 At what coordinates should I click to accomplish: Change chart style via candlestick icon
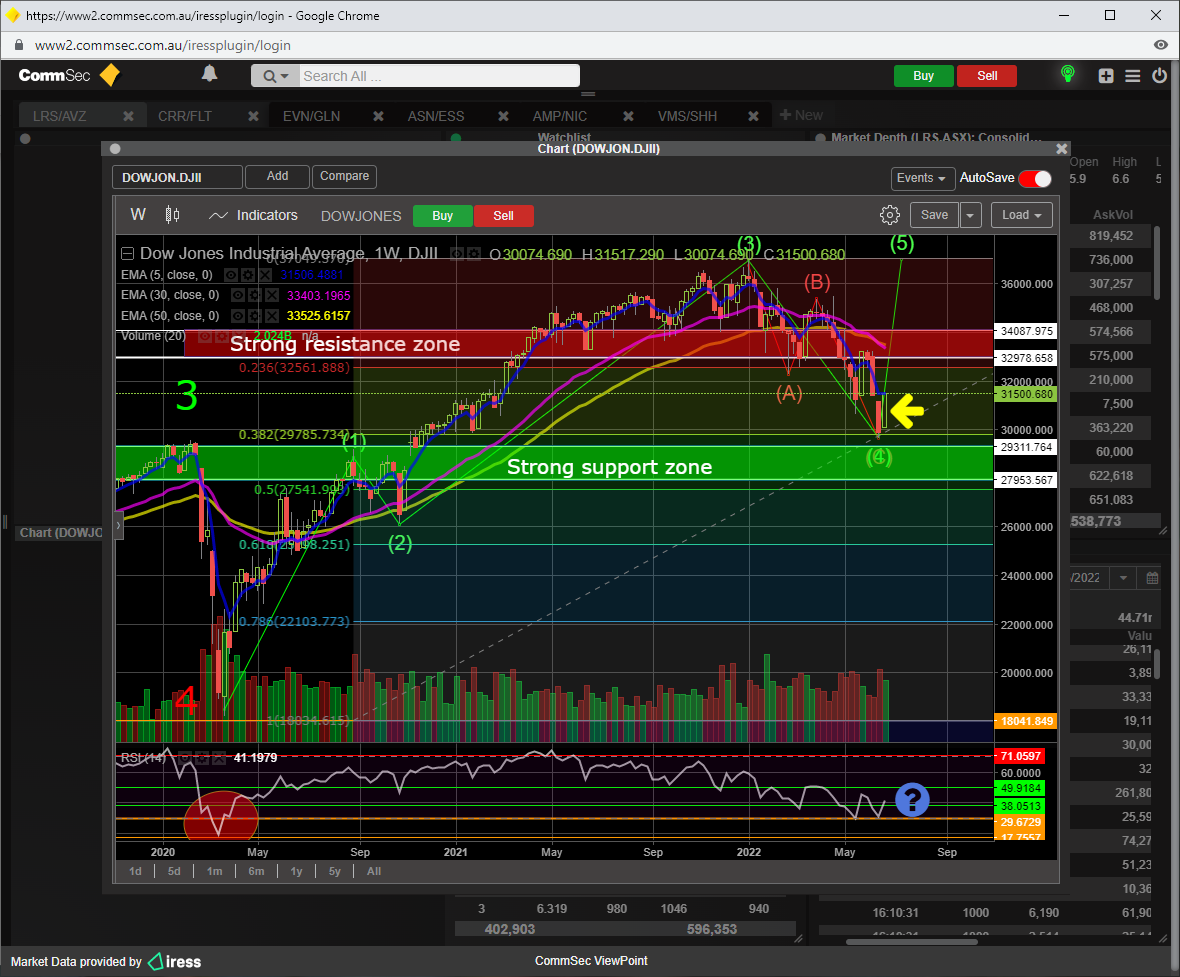[x=172, y=215]
